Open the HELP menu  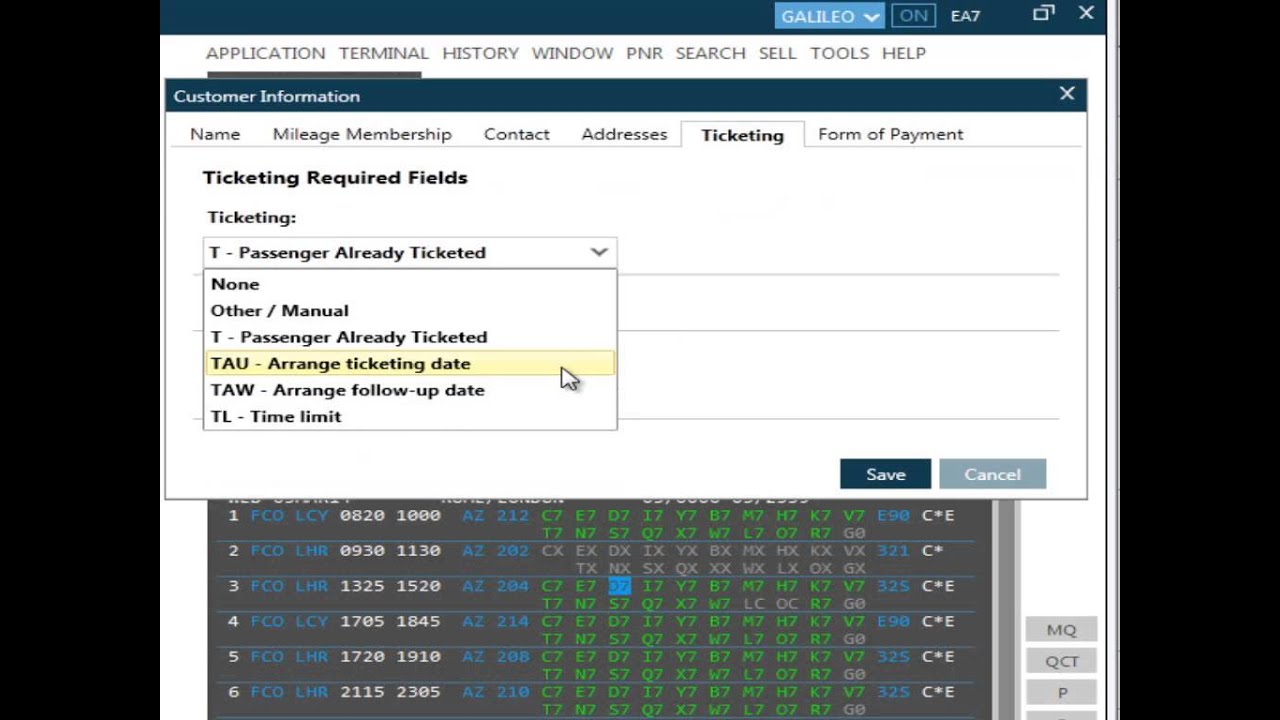click(x=903, y=53)
